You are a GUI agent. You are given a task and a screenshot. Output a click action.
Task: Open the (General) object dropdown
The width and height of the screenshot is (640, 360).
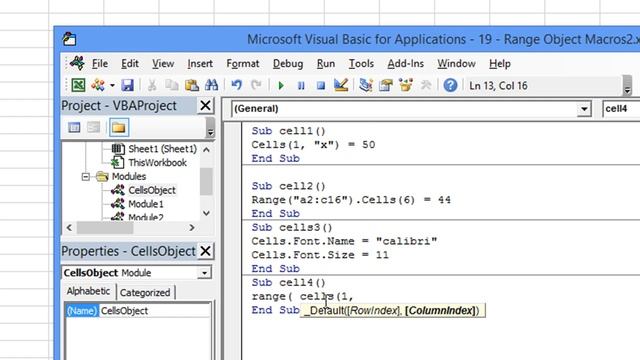[x=584, y=109]
